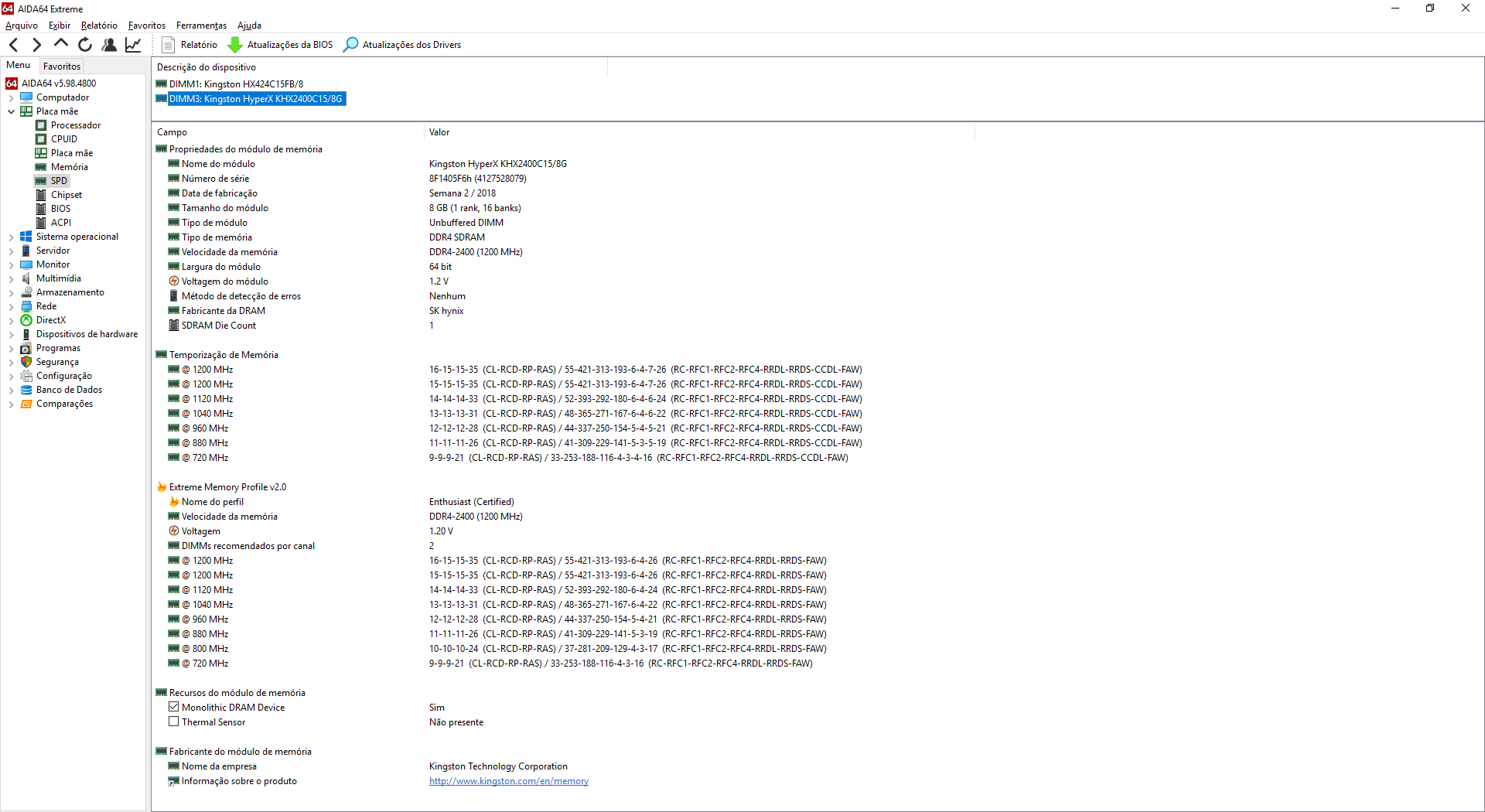Image resolution: width=1485 pixels, height=812 pixels.
Task: Select Memória under Placa mãe
Action: (x=70, y=167)
